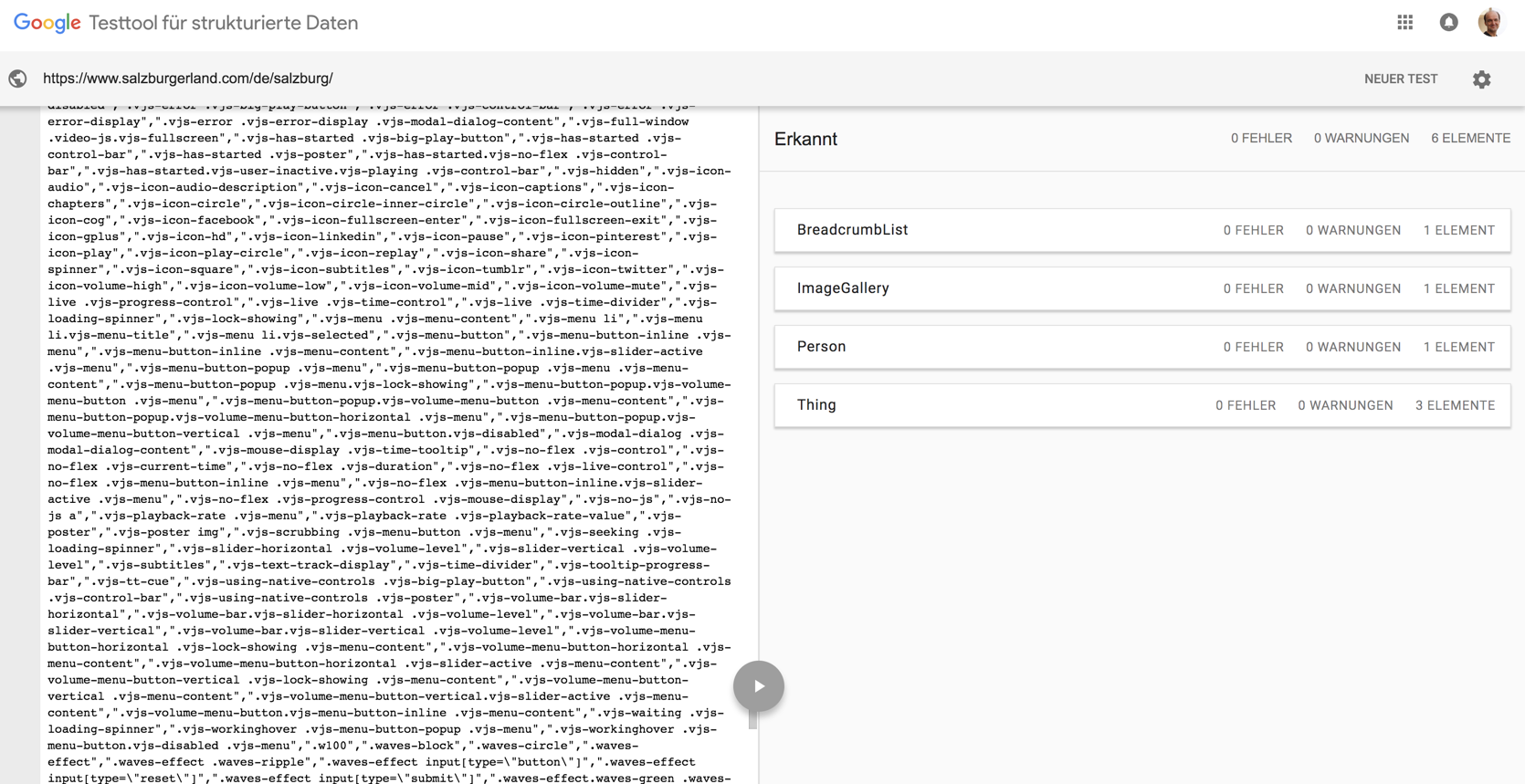Start a new test via NEUER TEST

[1401, 79]
